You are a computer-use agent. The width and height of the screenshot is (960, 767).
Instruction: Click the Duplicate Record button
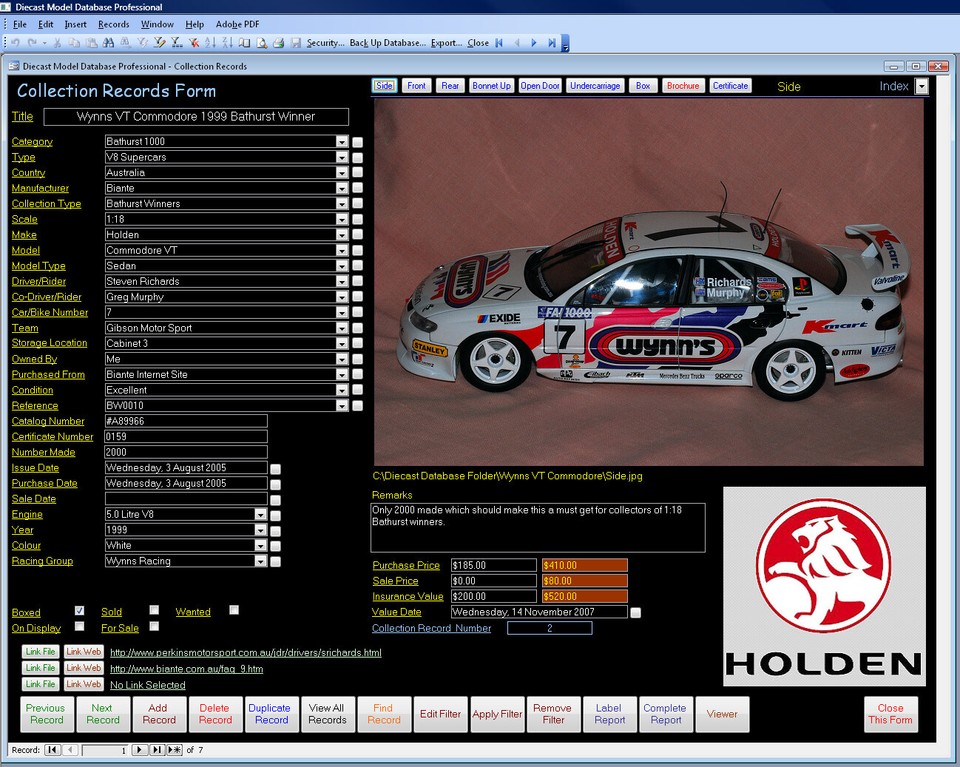[271, 714]
